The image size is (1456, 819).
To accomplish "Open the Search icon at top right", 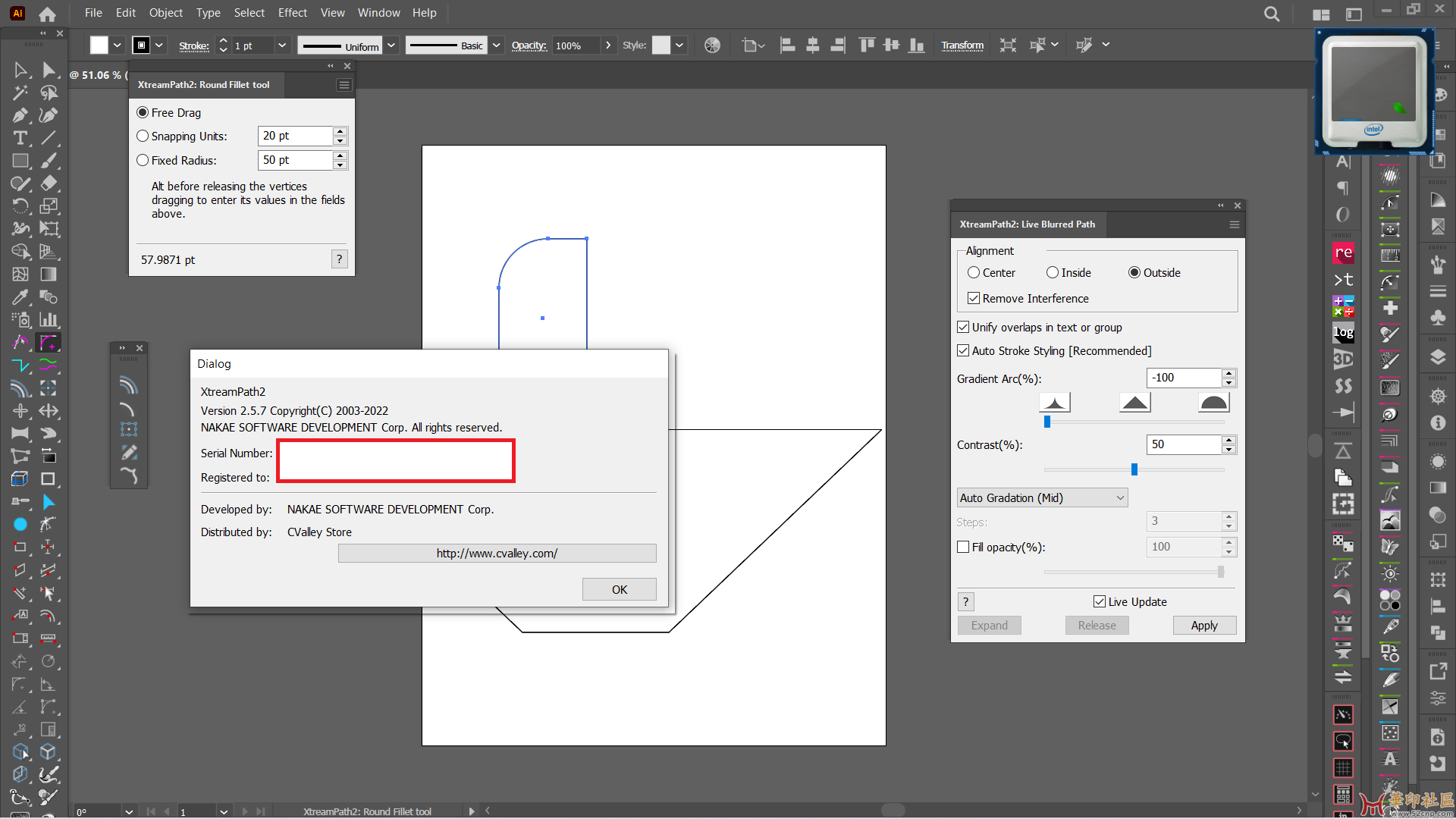I will (1272, 14).
